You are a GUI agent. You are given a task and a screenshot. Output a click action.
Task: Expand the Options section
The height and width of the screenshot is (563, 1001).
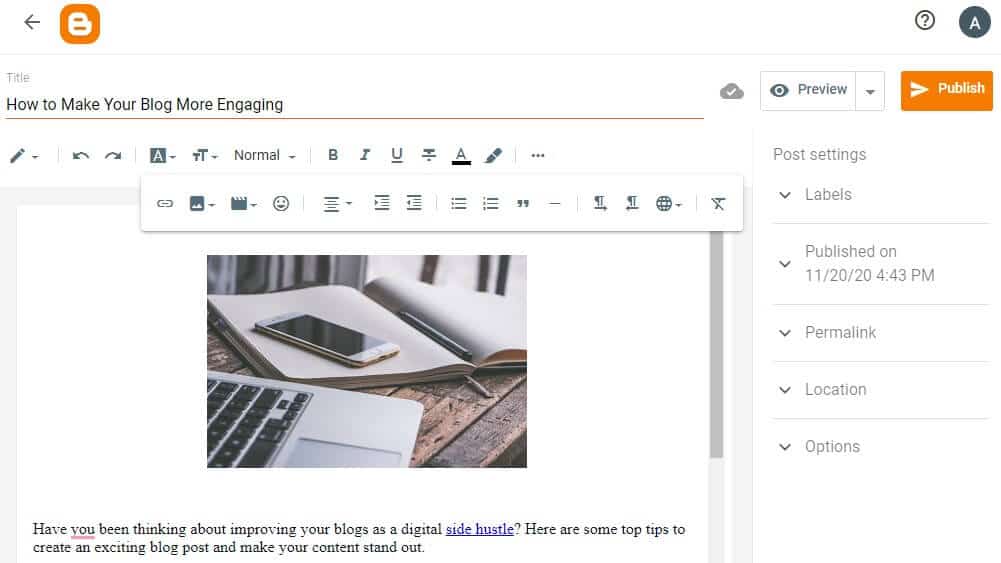click(881, 446)
